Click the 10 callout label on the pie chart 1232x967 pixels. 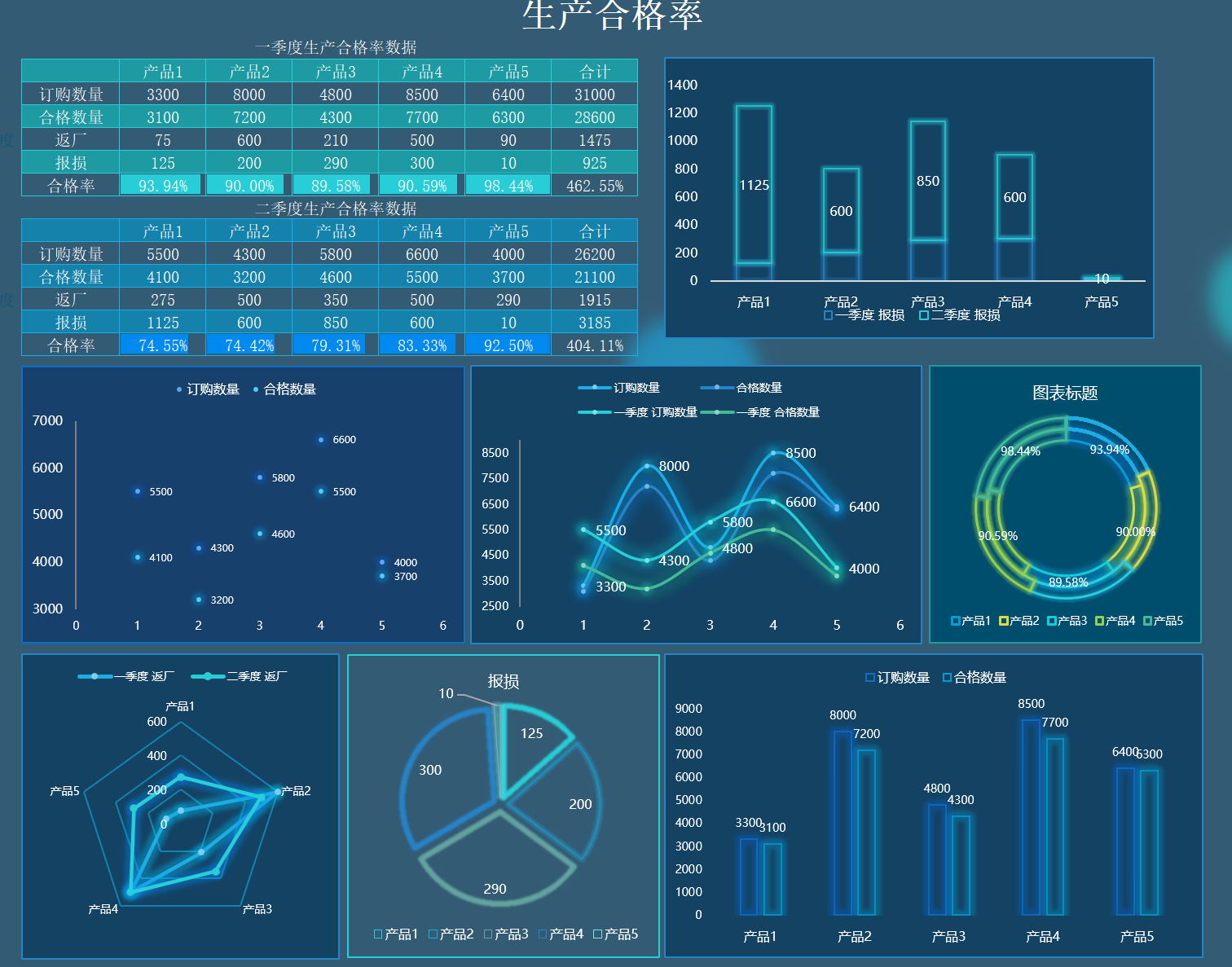pyautogui.click(x=446, y=693)
